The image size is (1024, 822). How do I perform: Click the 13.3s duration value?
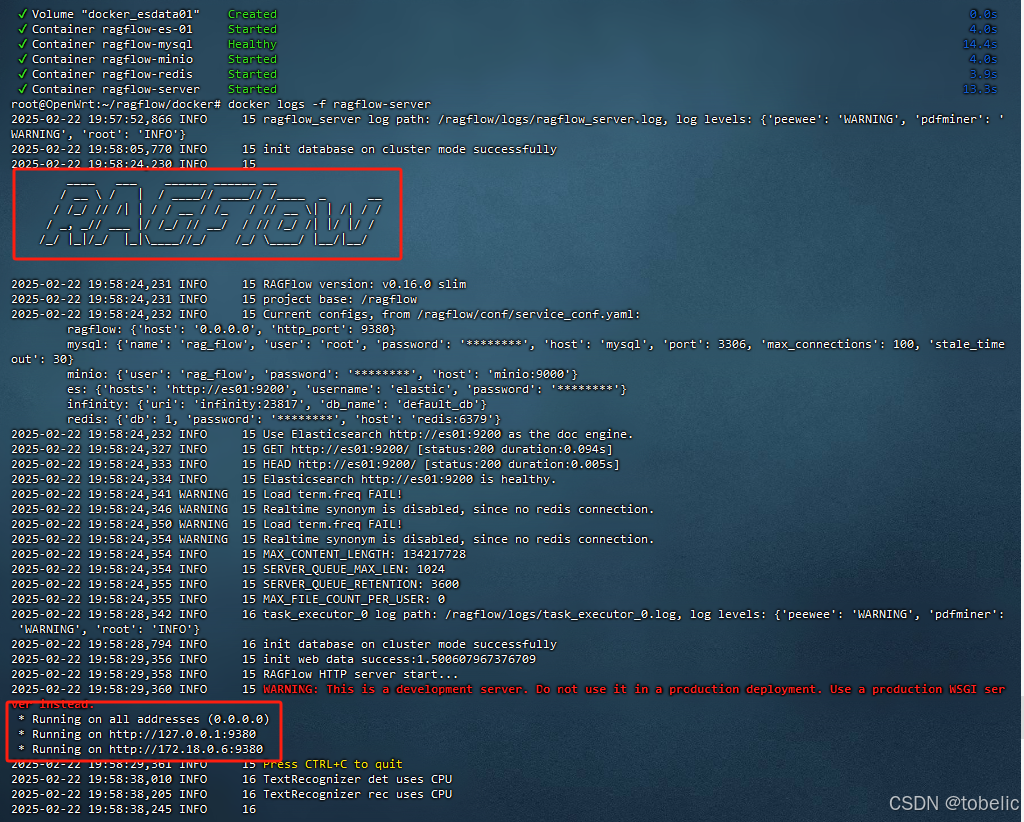[980, 89]
